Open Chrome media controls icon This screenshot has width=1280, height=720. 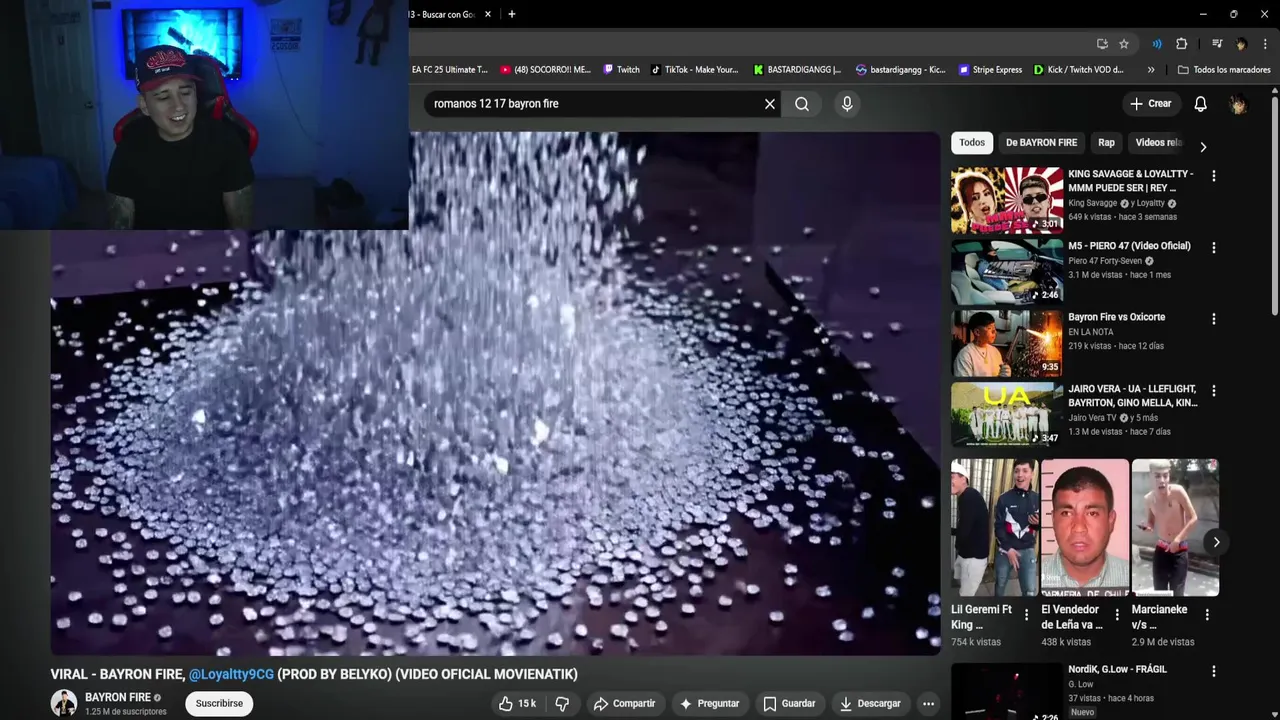coord(1217,44)
